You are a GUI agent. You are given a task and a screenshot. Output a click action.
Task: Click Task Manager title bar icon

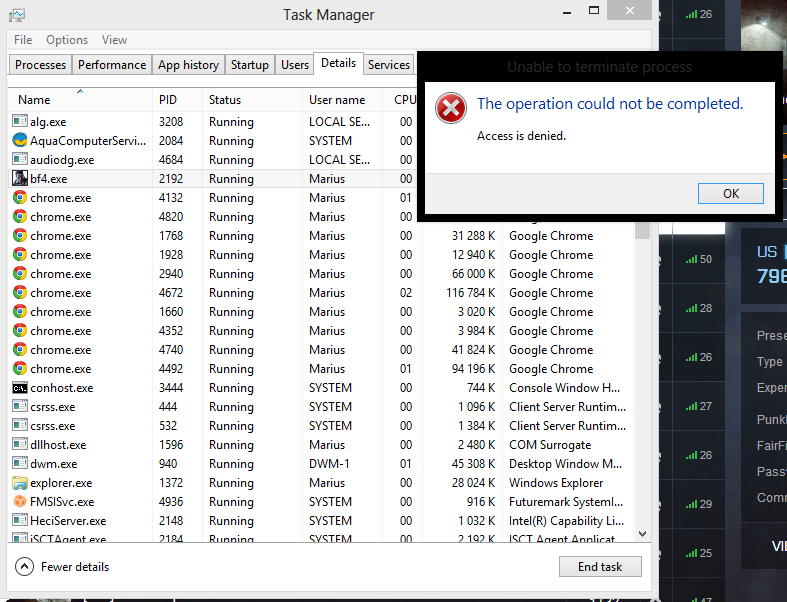(17, 16)
